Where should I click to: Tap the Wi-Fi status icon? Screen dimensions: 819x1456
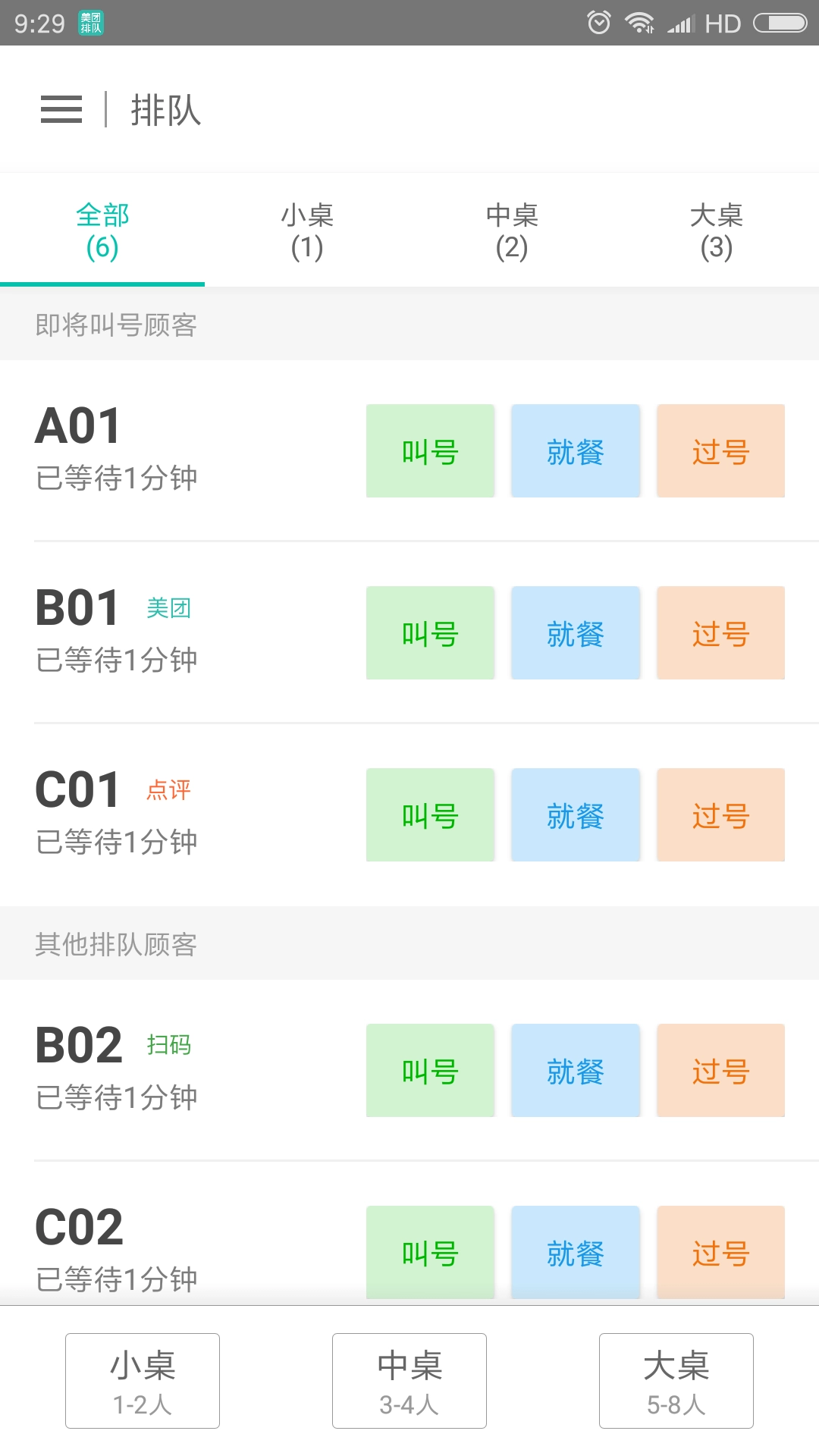coord(639,23)
